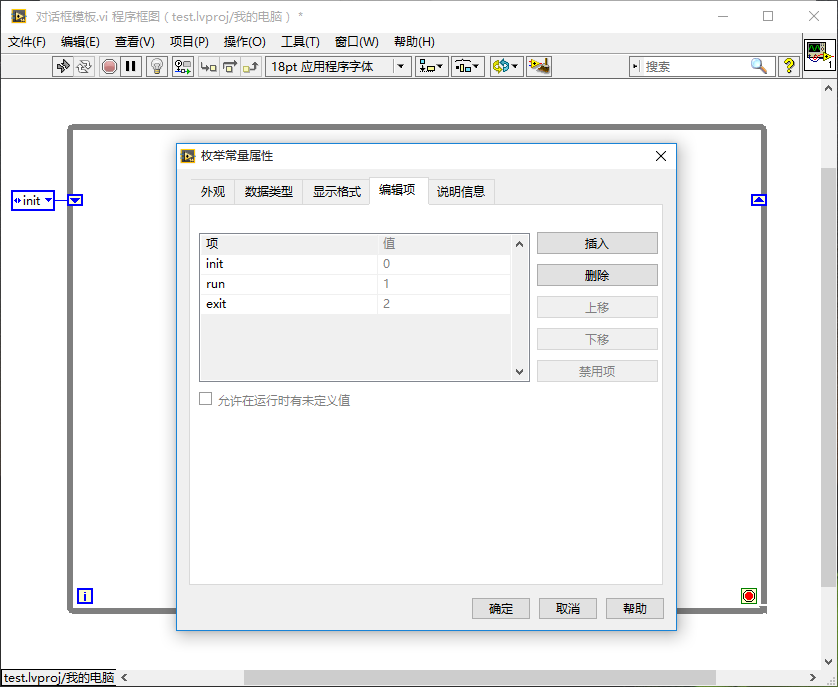
Task: Open the context help question mark
Action: (789, 66)
